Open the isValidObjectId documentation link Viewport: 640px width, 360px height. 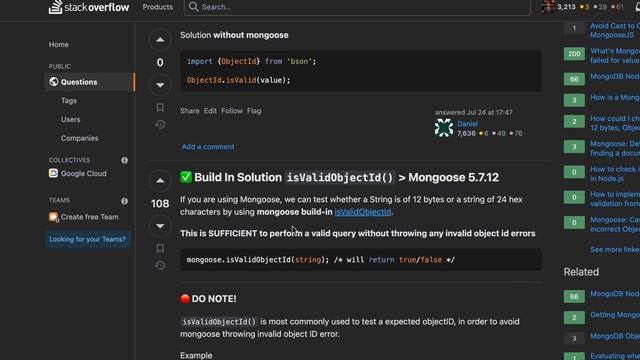point(363,212)
